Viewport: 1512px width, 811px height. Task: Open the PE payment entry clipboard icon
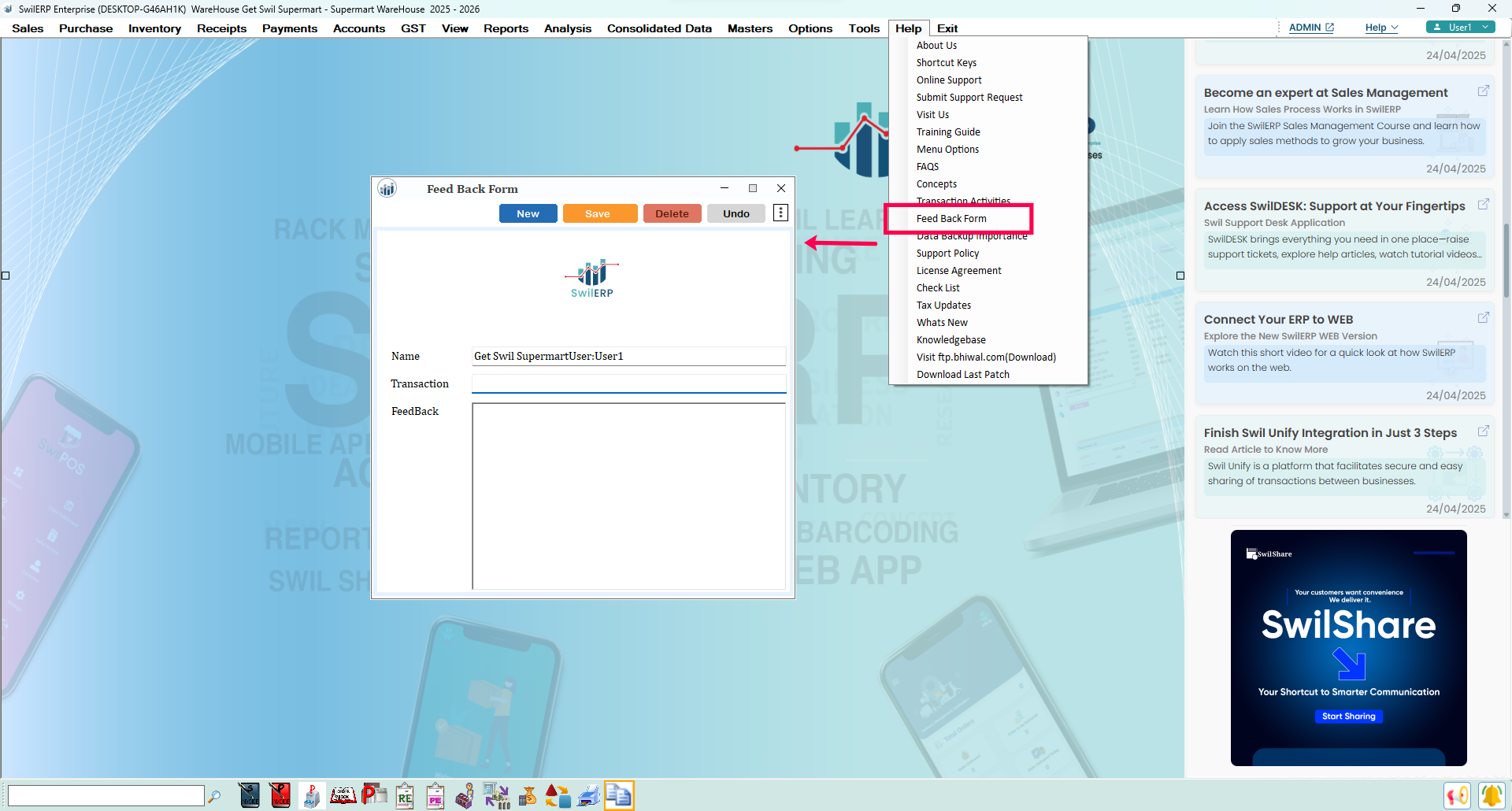435,795
